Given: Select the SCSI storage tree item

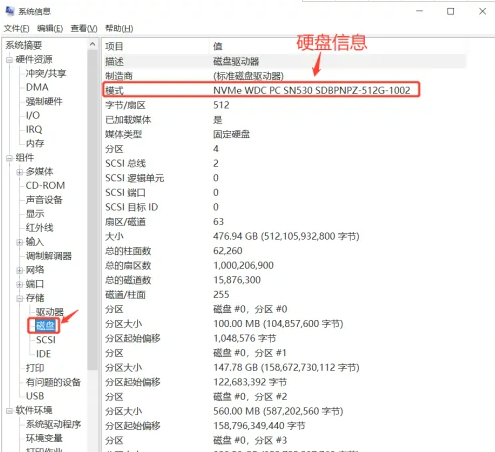Looking at the screenshot, I should click(x=46, y=340).
